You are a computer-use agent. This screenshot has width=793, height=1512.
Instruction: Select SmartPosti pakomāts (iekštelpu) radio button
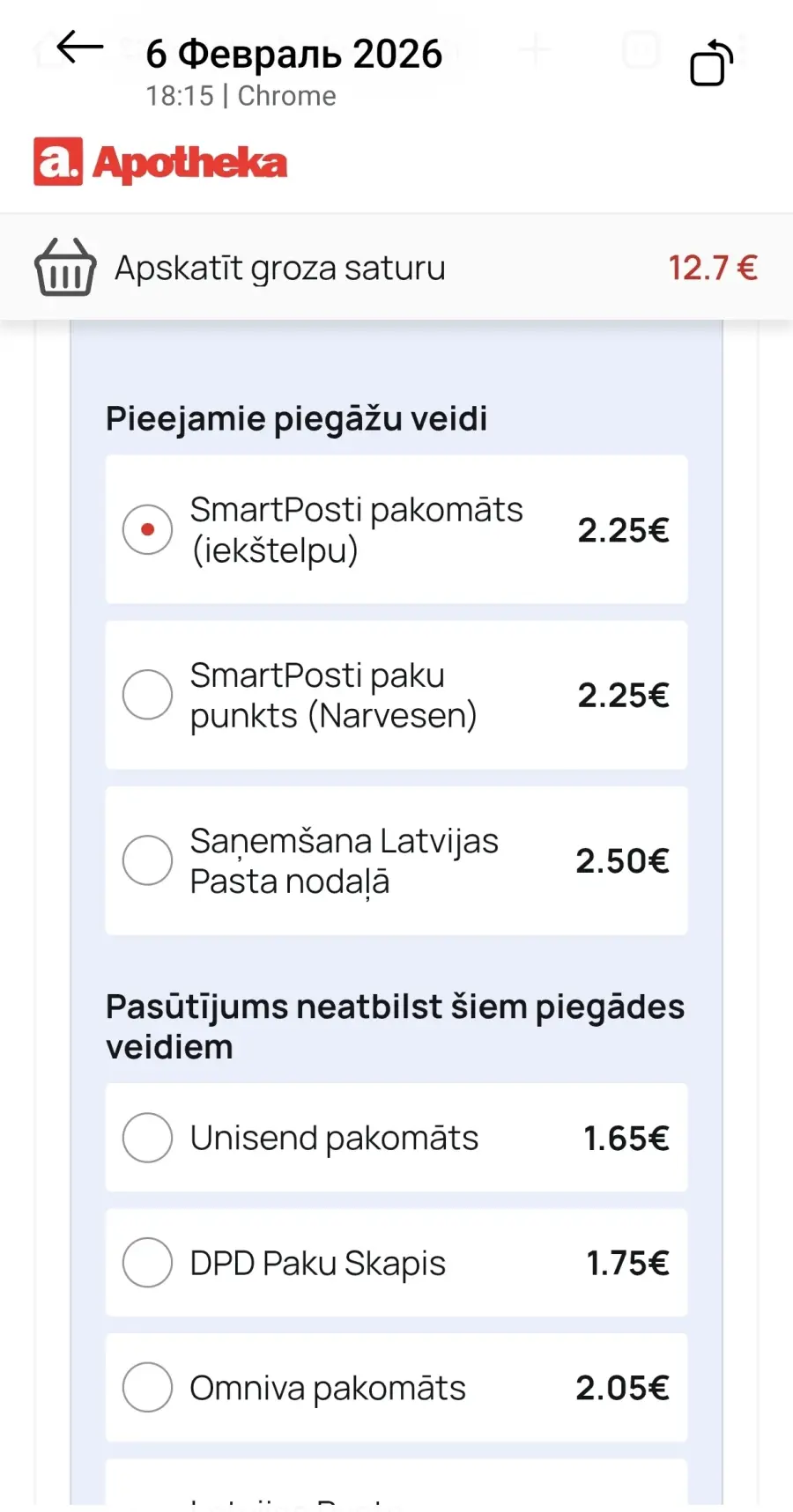pyautogui.click(x=147, y=529)
